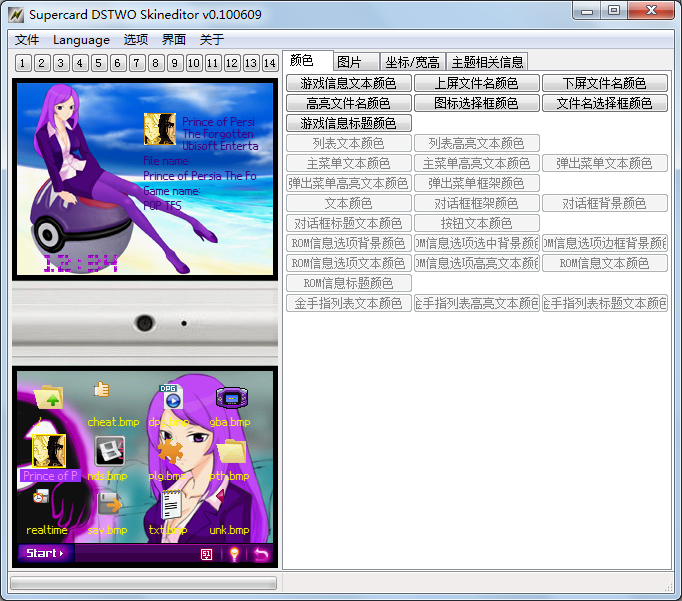Image resolution: width=682 pixels, height=601 pixels.
Task: Click the 'The Forgotten' title line
Action: click(218, 134)
